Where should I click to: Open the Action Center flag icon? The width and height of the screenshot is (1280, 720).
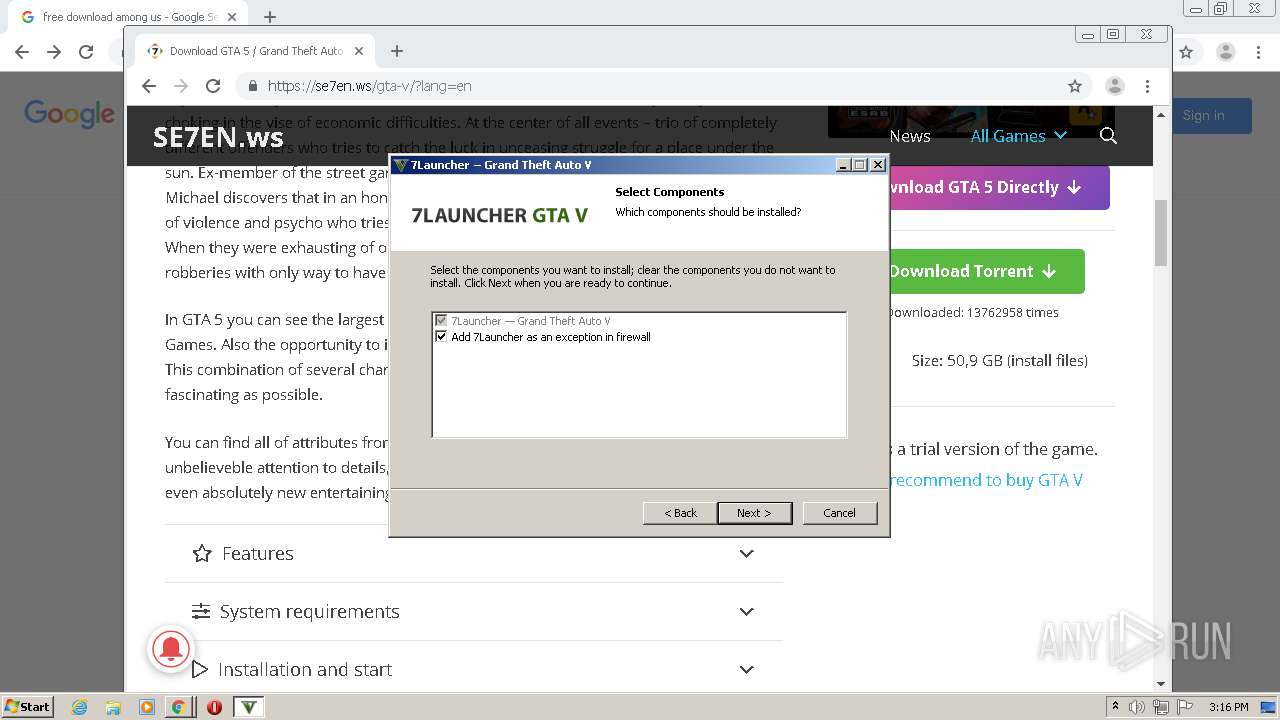(x=1183, y=707)
